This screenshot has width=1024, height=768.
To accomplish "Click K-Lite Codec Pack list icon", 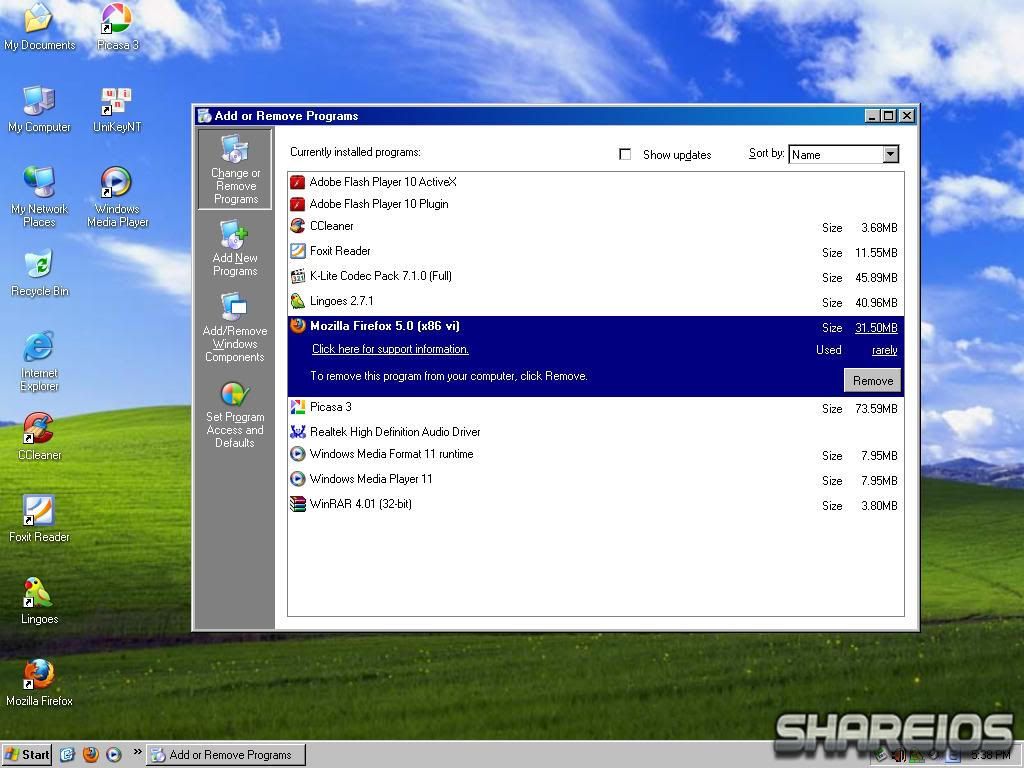I will 298,276.
